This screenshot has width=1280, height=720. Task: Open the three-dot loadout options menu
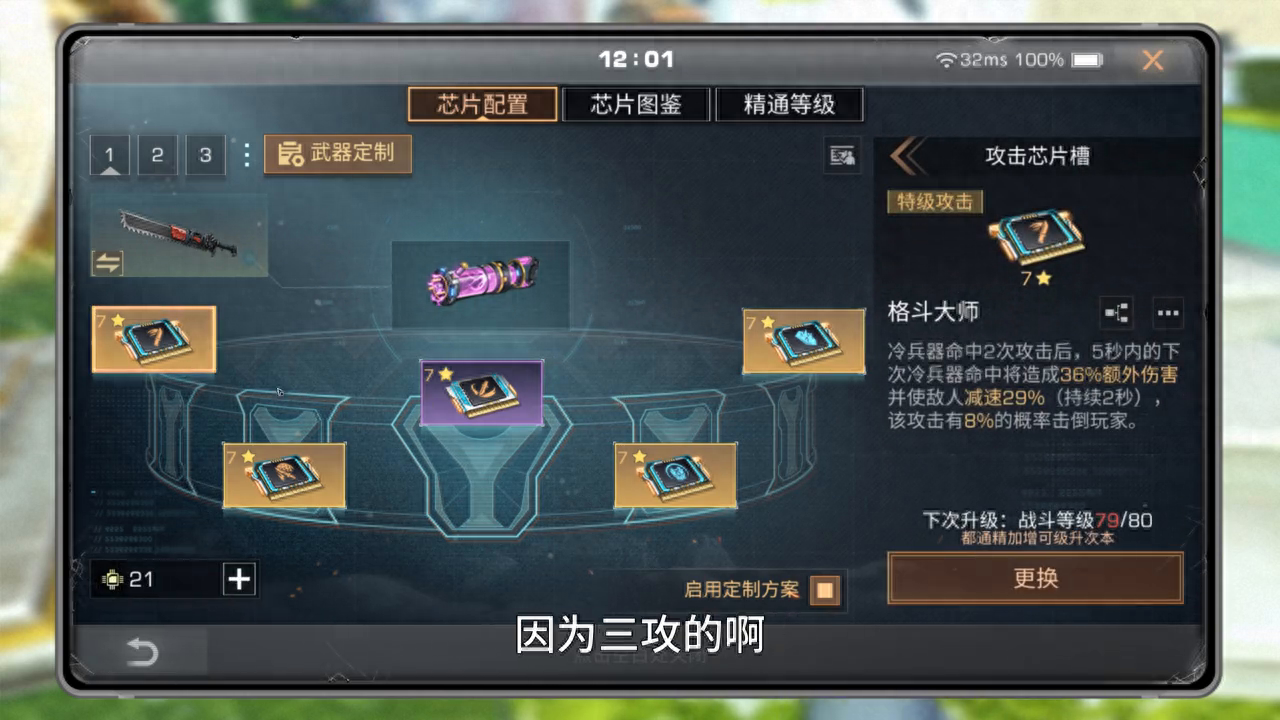(x=246, y=155)
